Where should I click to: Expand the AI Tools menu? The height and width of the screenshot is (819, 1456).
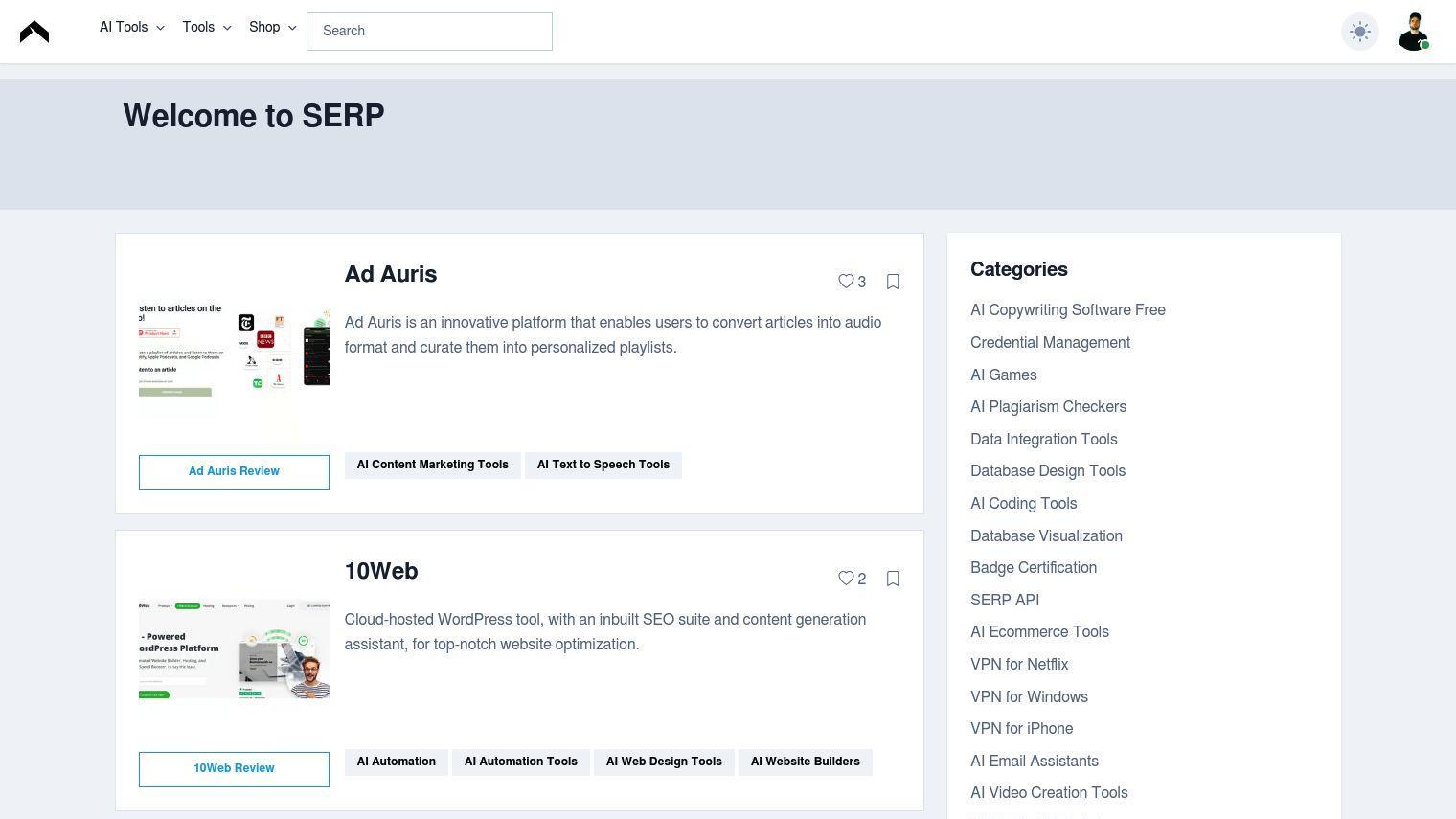point(132,28)
